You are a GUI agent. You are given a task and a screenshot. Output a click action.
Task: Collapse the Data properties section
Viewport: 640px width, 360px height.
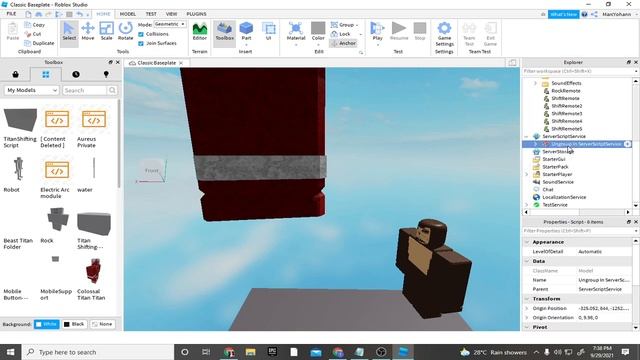pyautogui.click(x=527, y=261)
